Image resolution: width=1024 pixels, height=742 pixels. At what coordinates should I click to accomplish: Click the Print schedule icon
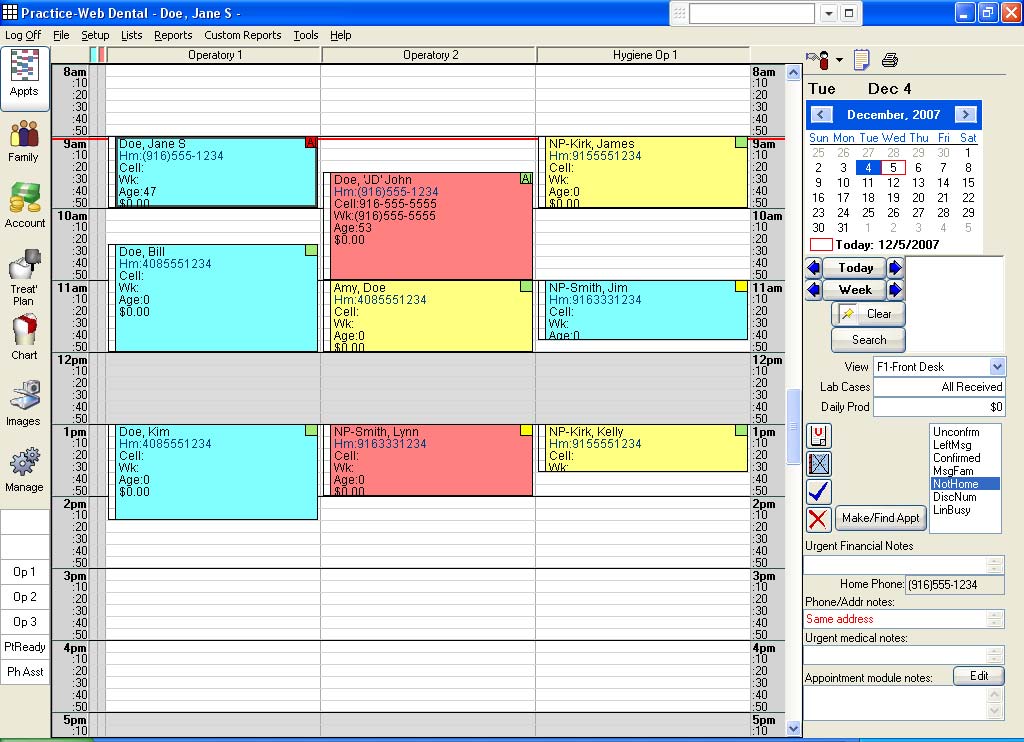888,60
